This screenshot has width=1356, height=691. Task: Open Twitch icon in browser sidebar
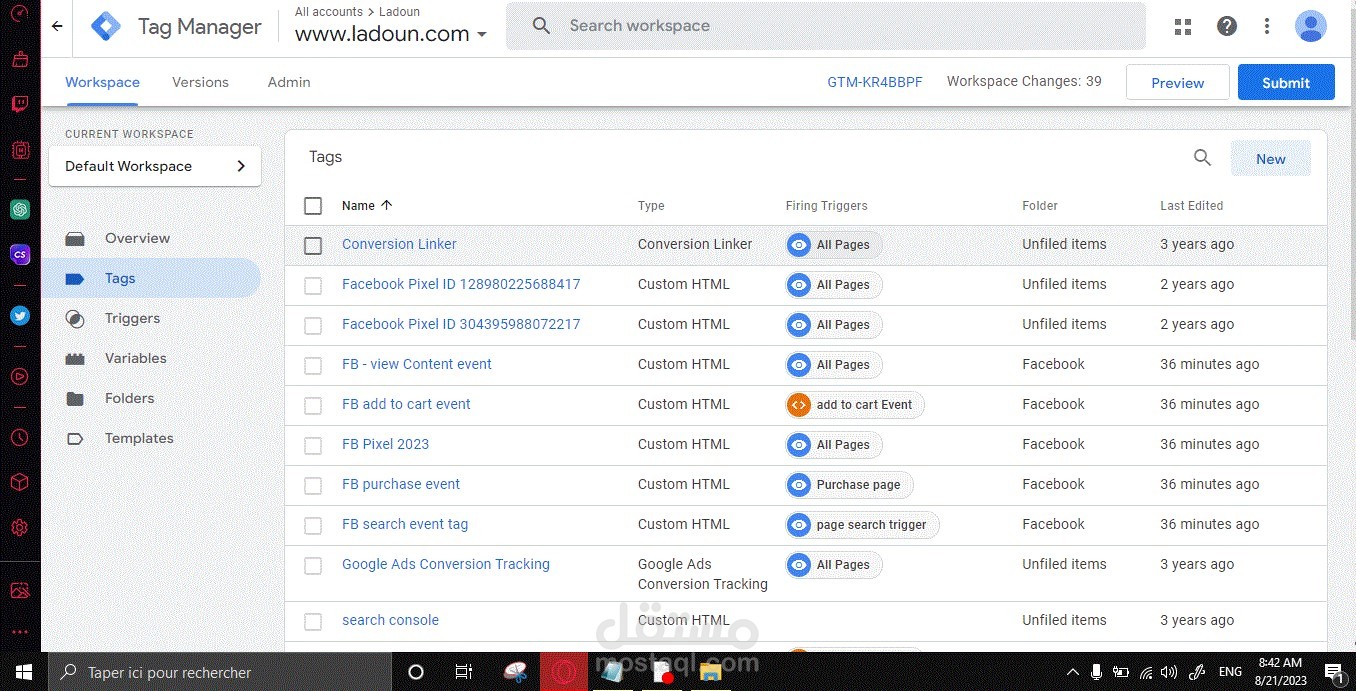coord(20,104)
